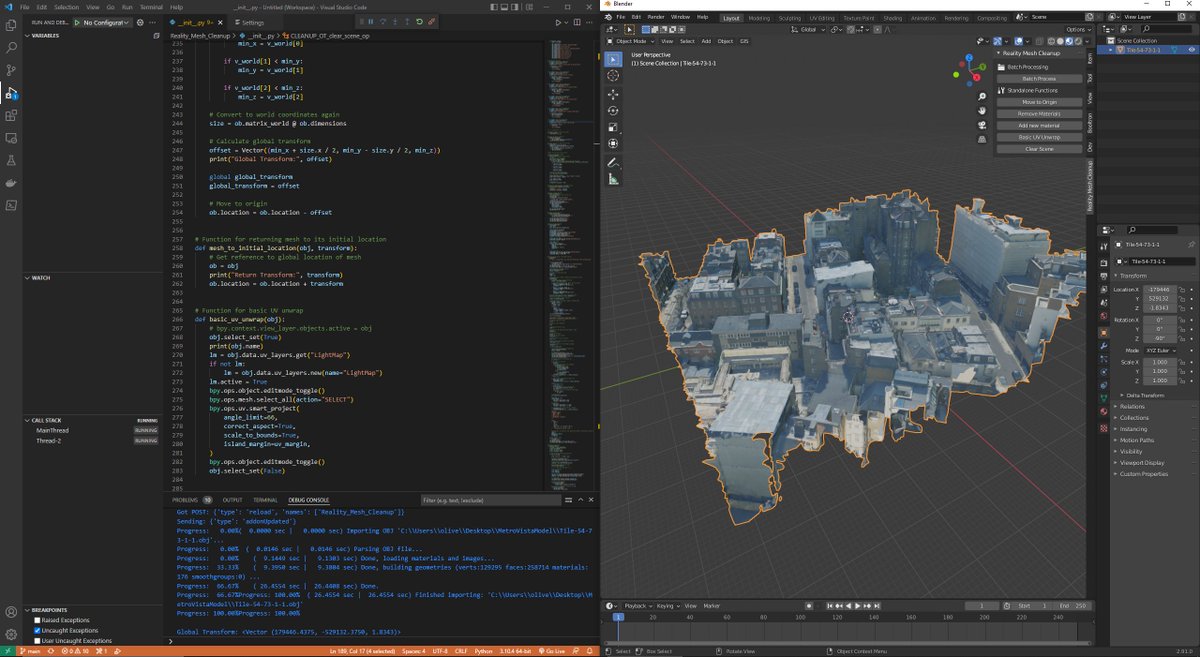
Task: Open the Source Control view in VS Code
Action: [11, 70]
